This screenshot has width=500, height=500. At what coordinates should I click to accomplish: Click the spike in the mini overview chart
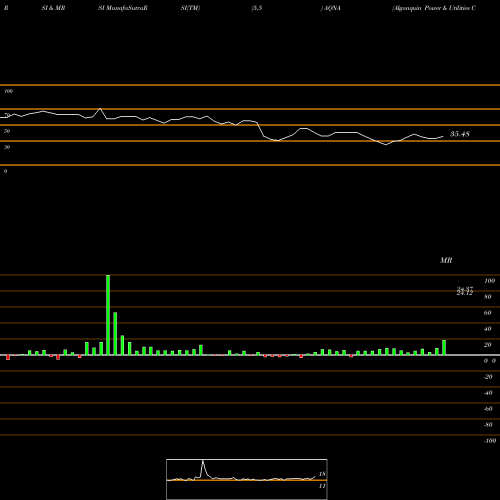point(203,462)
